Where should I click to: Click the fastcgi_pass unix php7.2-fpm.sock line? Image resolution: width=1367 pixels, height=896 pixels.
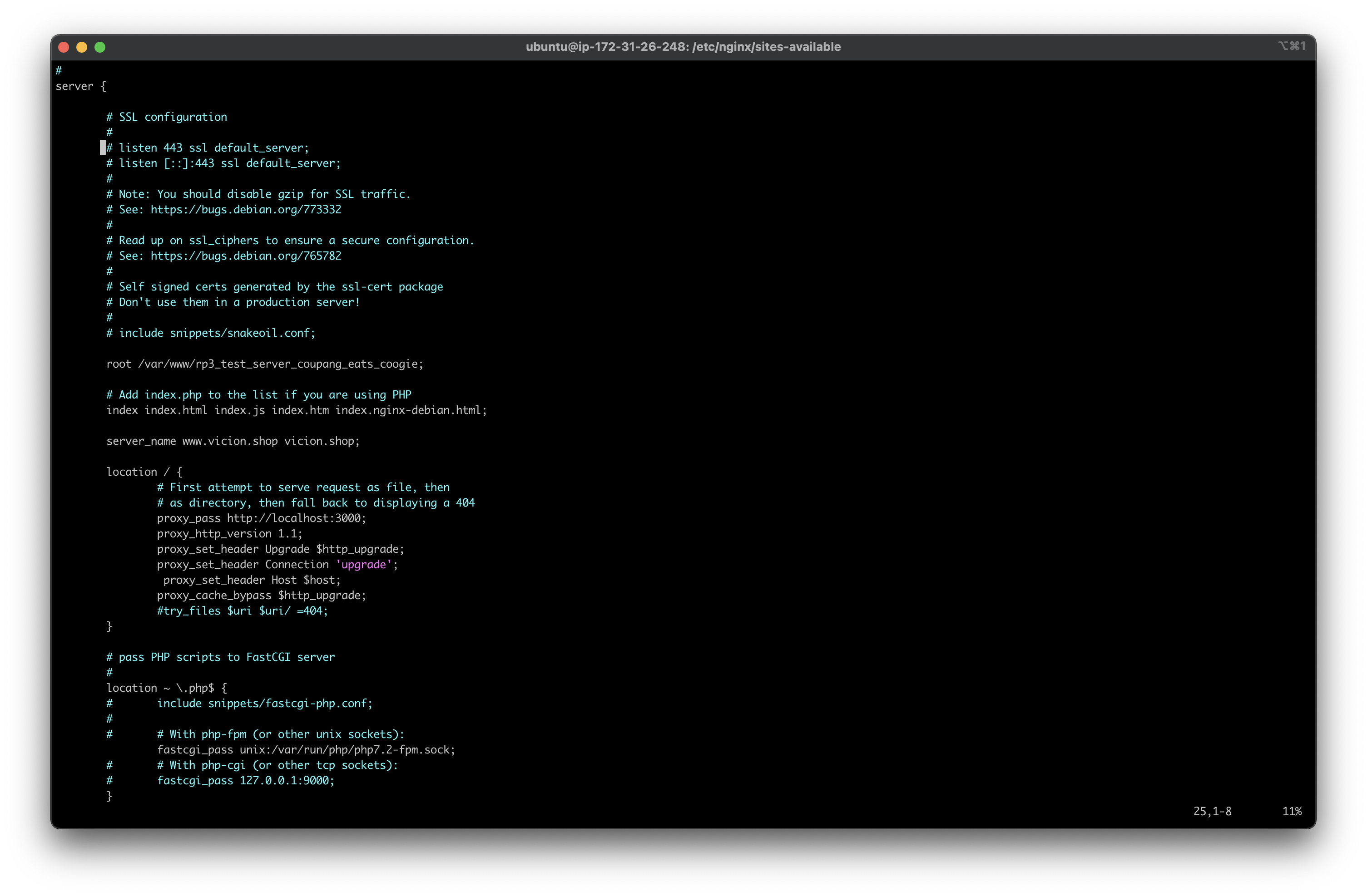click(x=306, y=750)
